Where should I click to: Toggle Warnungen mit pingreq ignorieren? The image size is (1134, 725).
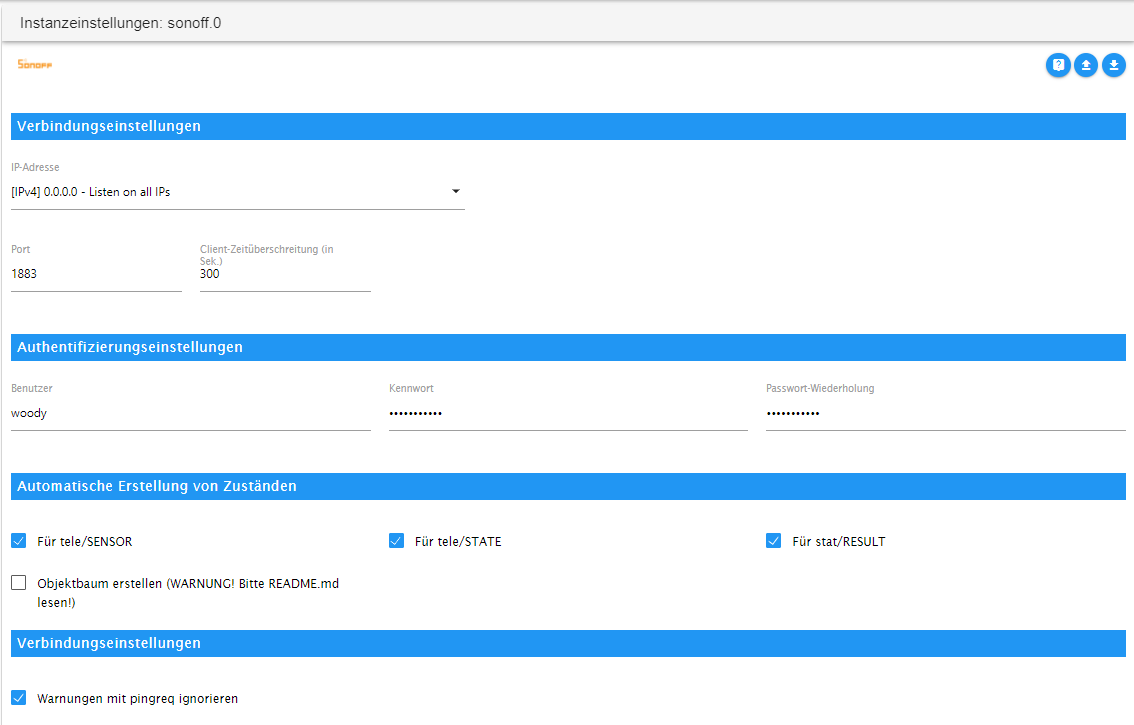tap(19, 698)
